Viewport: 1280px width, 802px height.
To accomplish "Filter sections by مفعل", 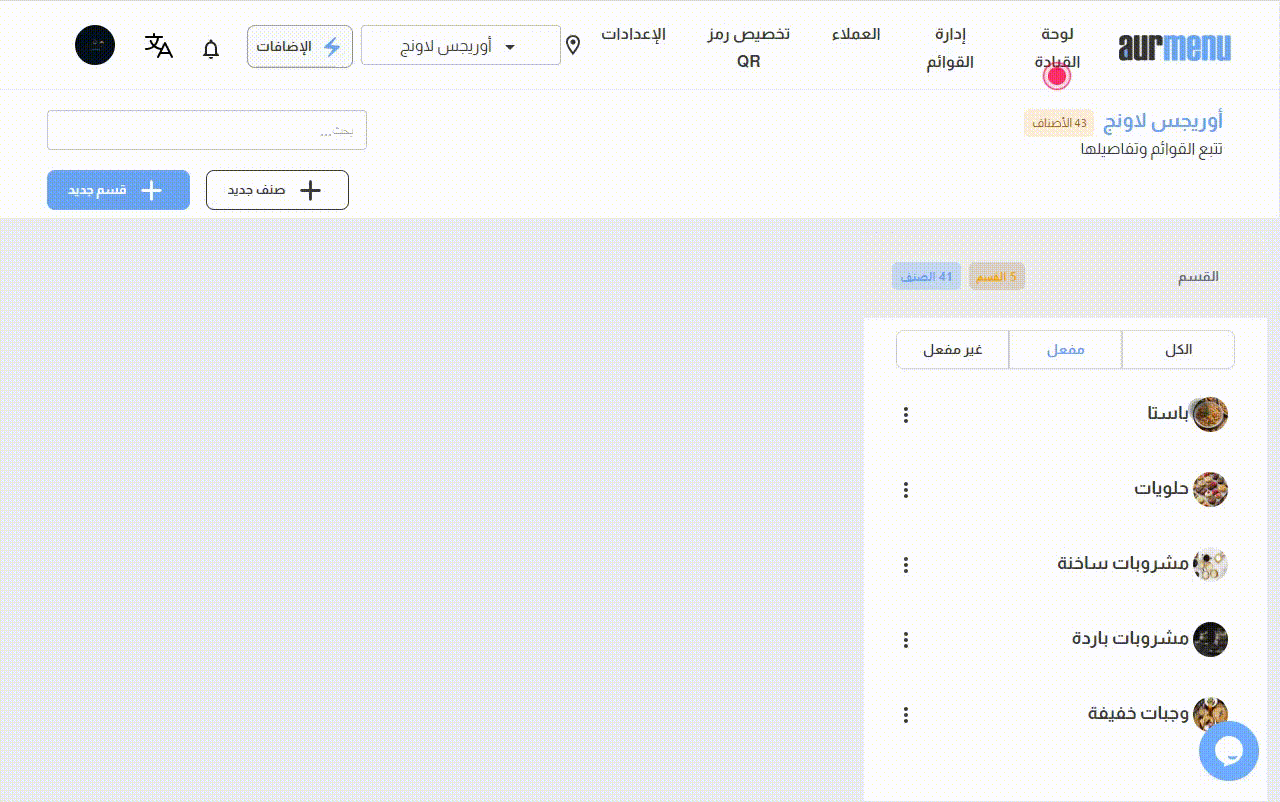I will (x=1065, y=350).
